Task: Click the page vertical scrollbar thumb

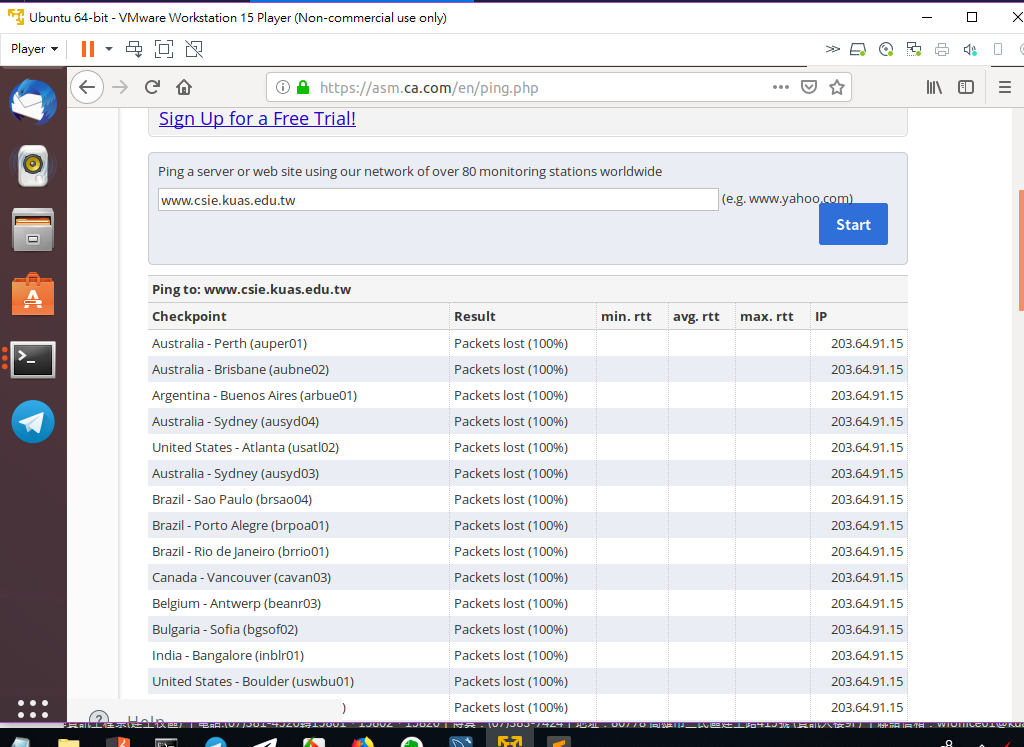Action: pos(1021,250)
